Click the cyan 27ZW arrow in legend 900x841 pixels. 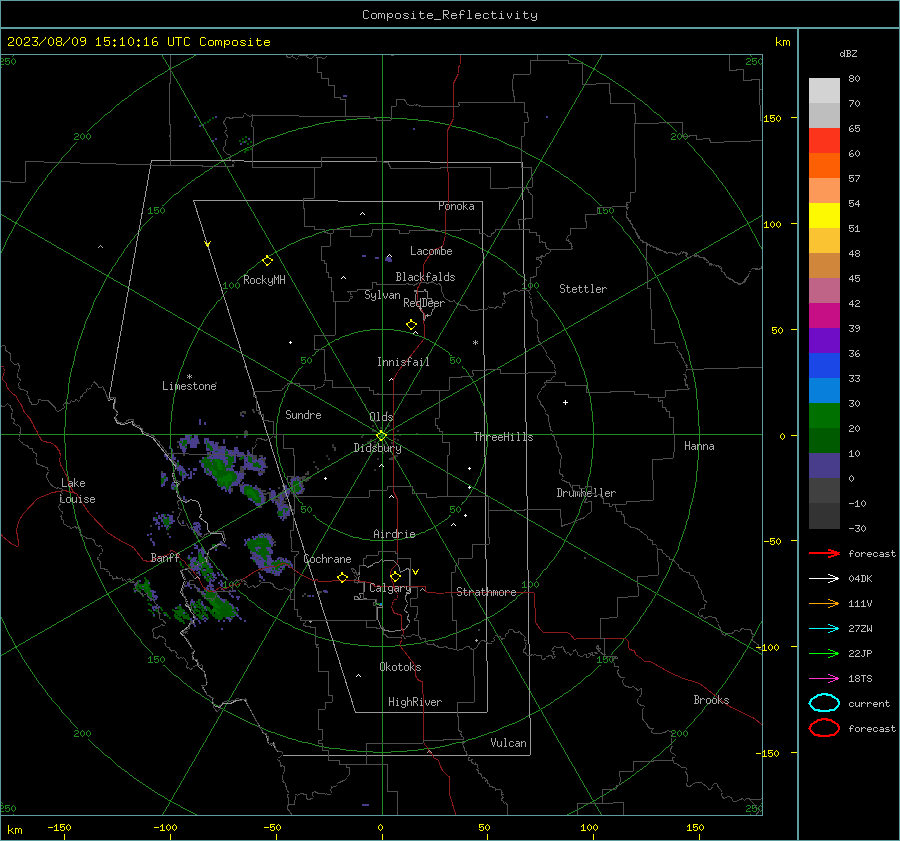click(x=824, y=629)
